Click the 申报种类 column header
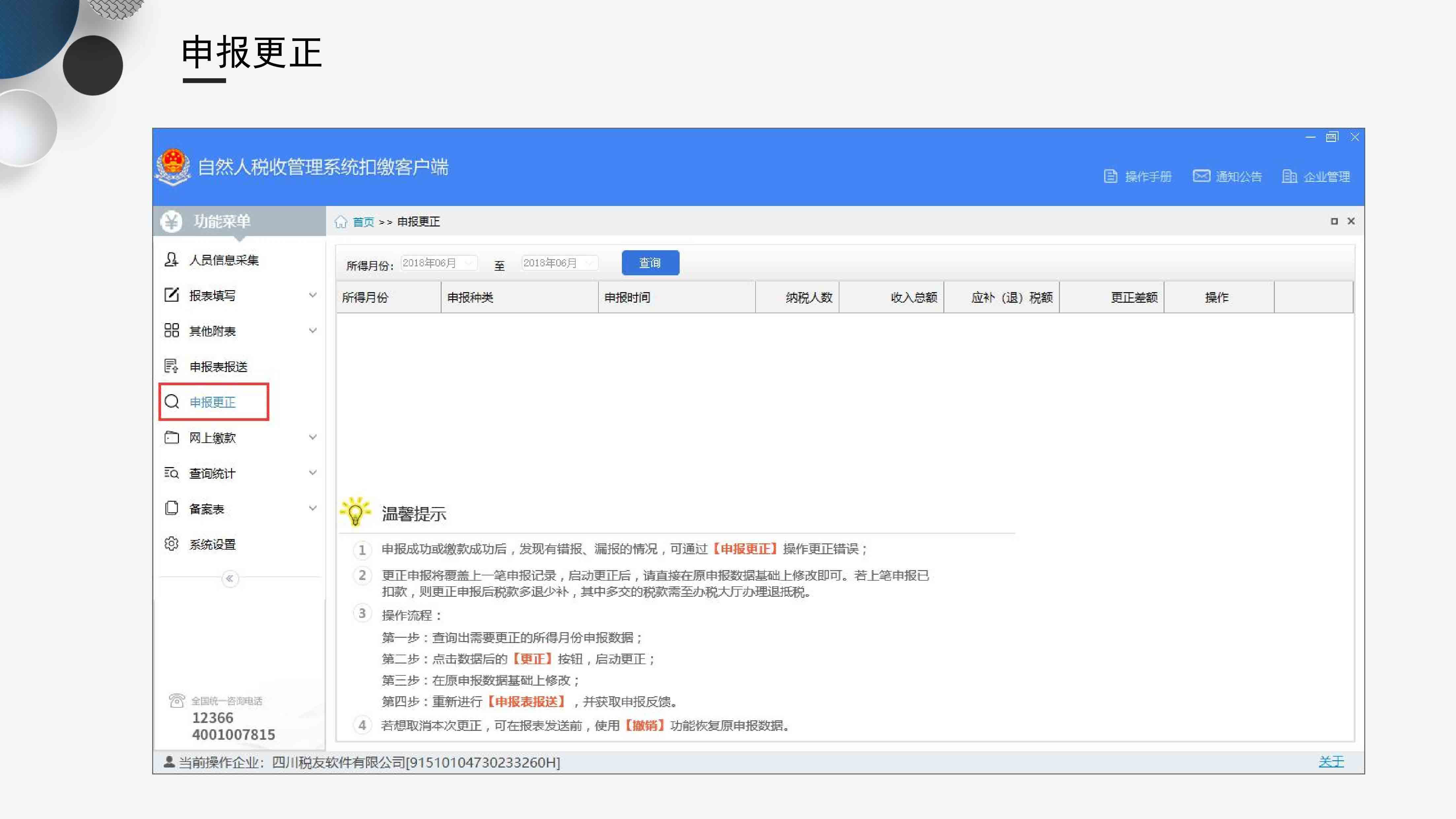The width and height of the screenshot is (1456, 819). point(520,297)
